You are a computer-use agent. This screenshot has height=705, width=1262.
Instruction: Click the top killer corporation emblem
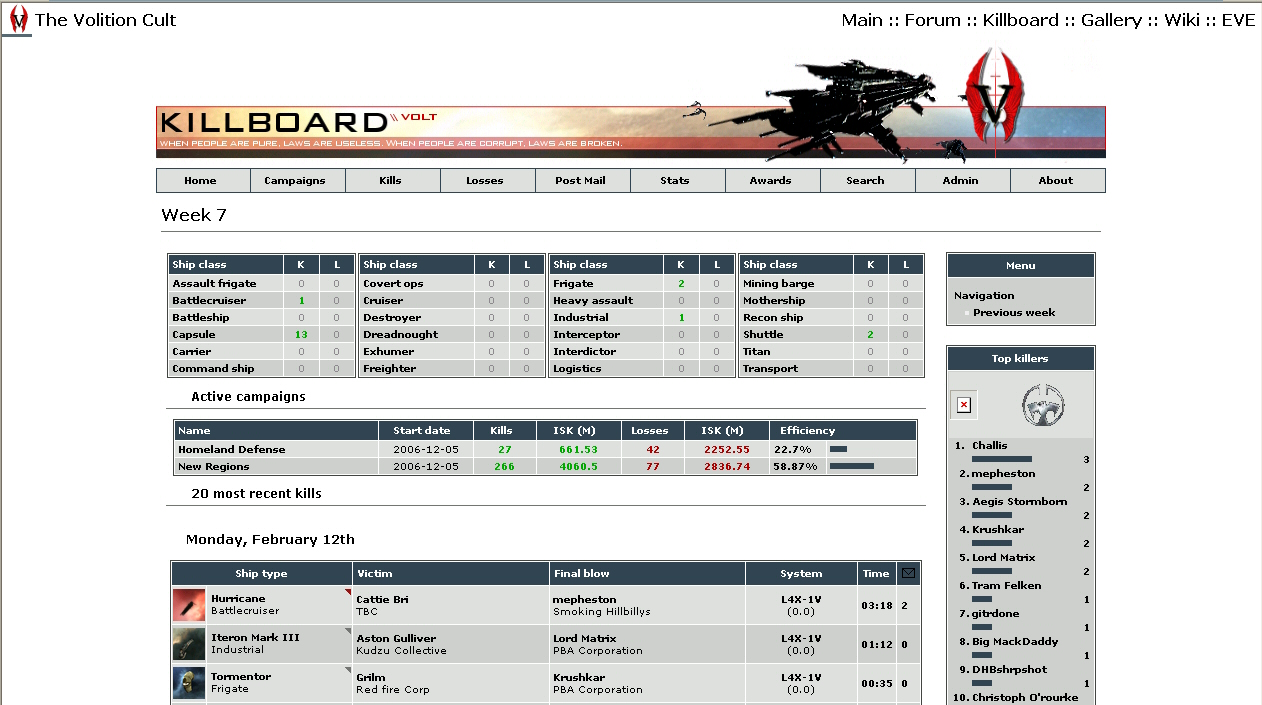point(1043,405)
